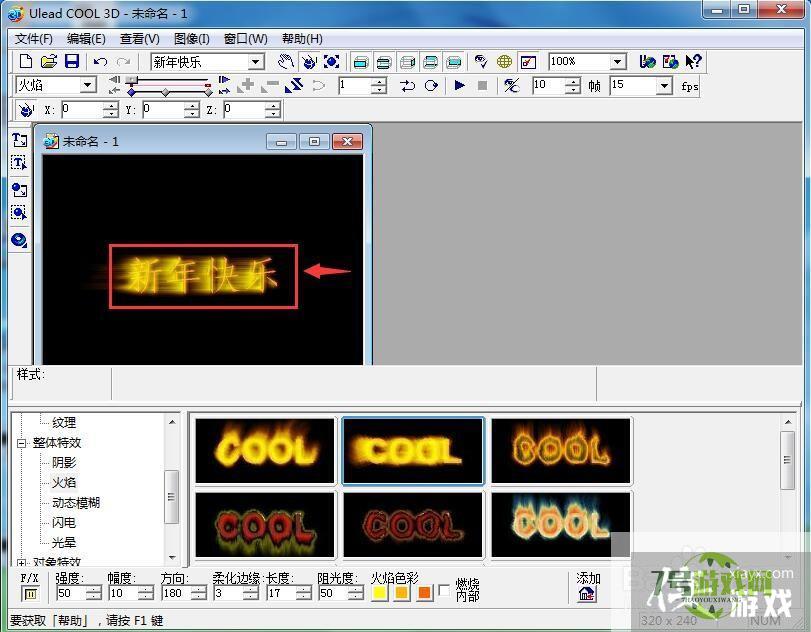
Task: Click the globe picture web icon
Action: click(670, 62)
